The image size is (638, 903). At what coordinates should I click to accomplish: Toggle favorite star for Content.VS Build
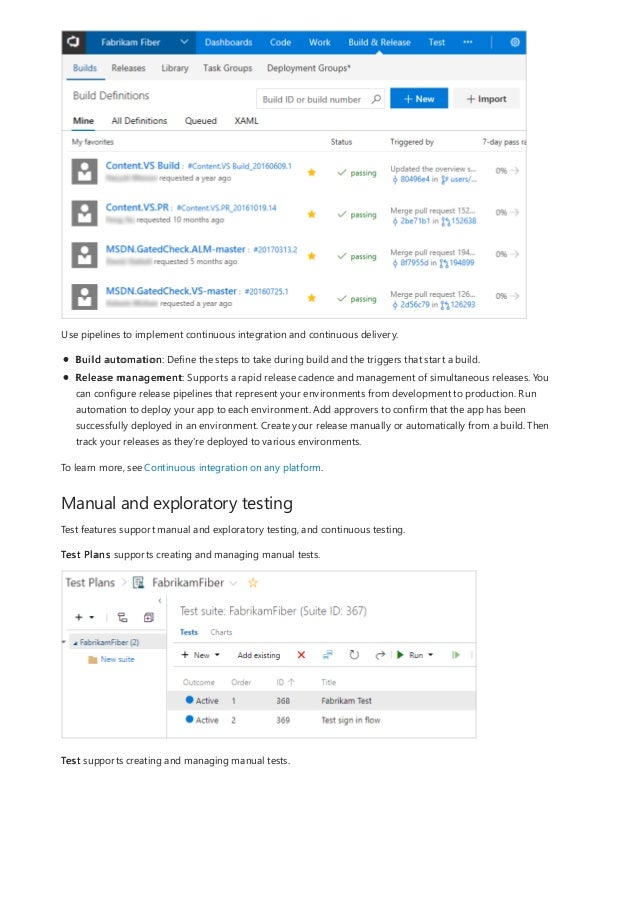tap(312, 172)
